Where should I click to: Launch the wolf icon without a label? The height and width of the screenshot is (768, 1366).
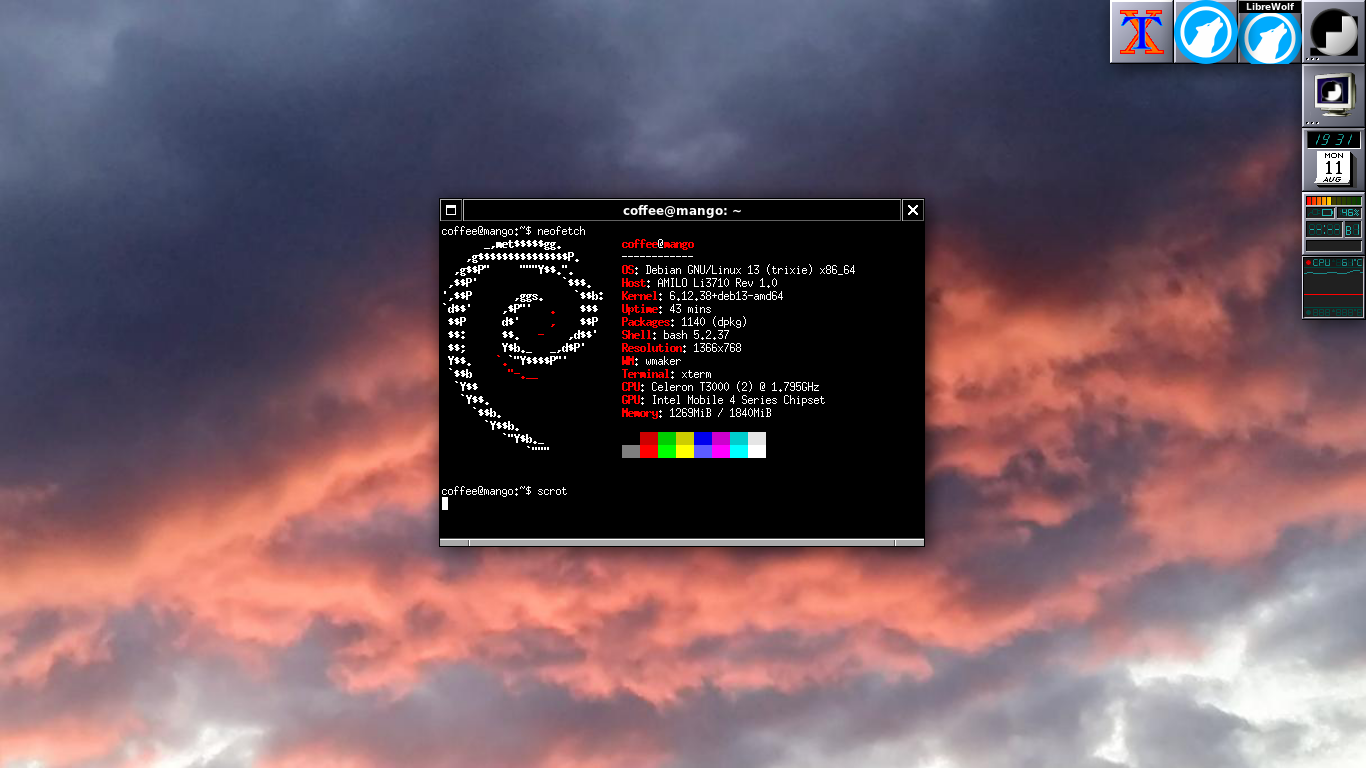pyautogui.click(x=1206, y=32)
